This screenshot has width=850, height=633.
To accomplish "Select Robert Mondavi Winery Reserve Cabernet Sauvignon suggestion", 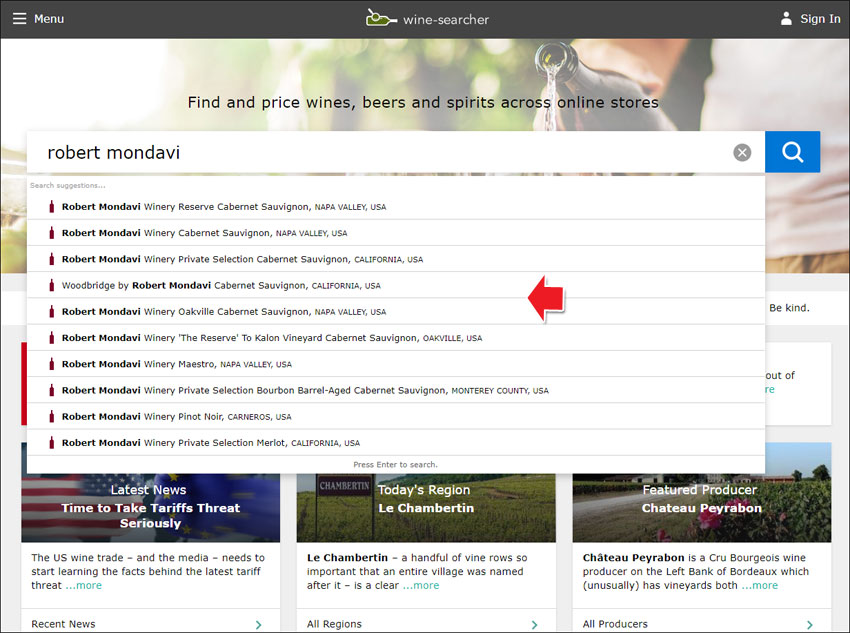I will 396,206.
